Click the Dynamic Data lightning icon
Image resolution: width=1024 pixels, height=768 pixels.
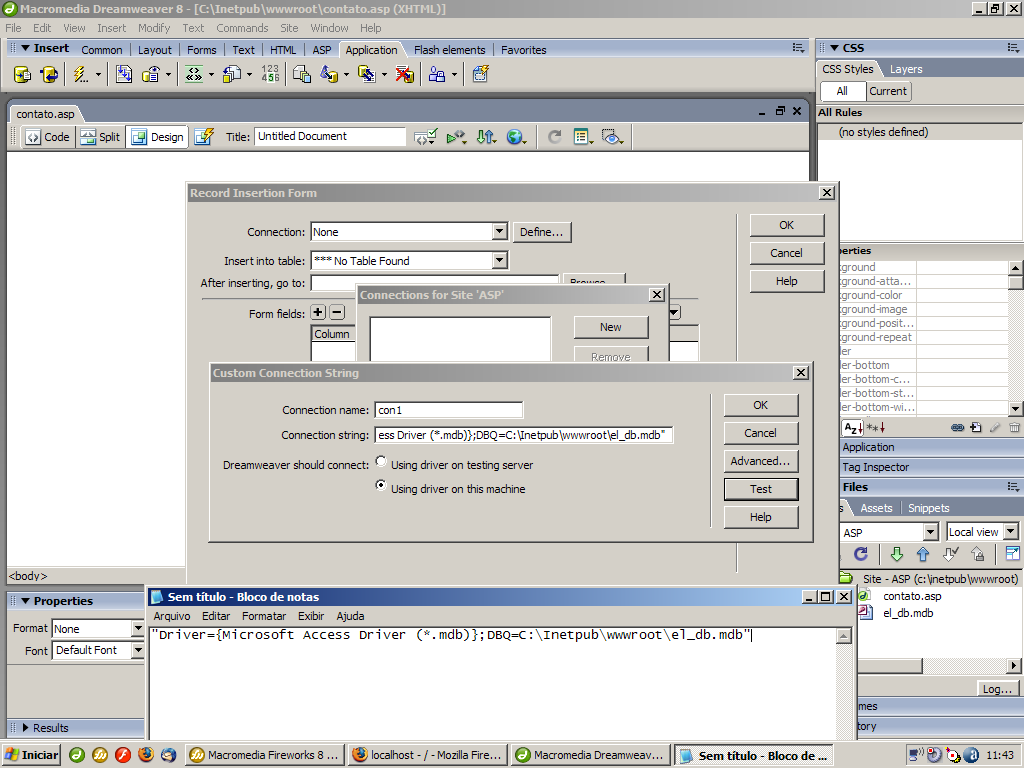[80, 74]
